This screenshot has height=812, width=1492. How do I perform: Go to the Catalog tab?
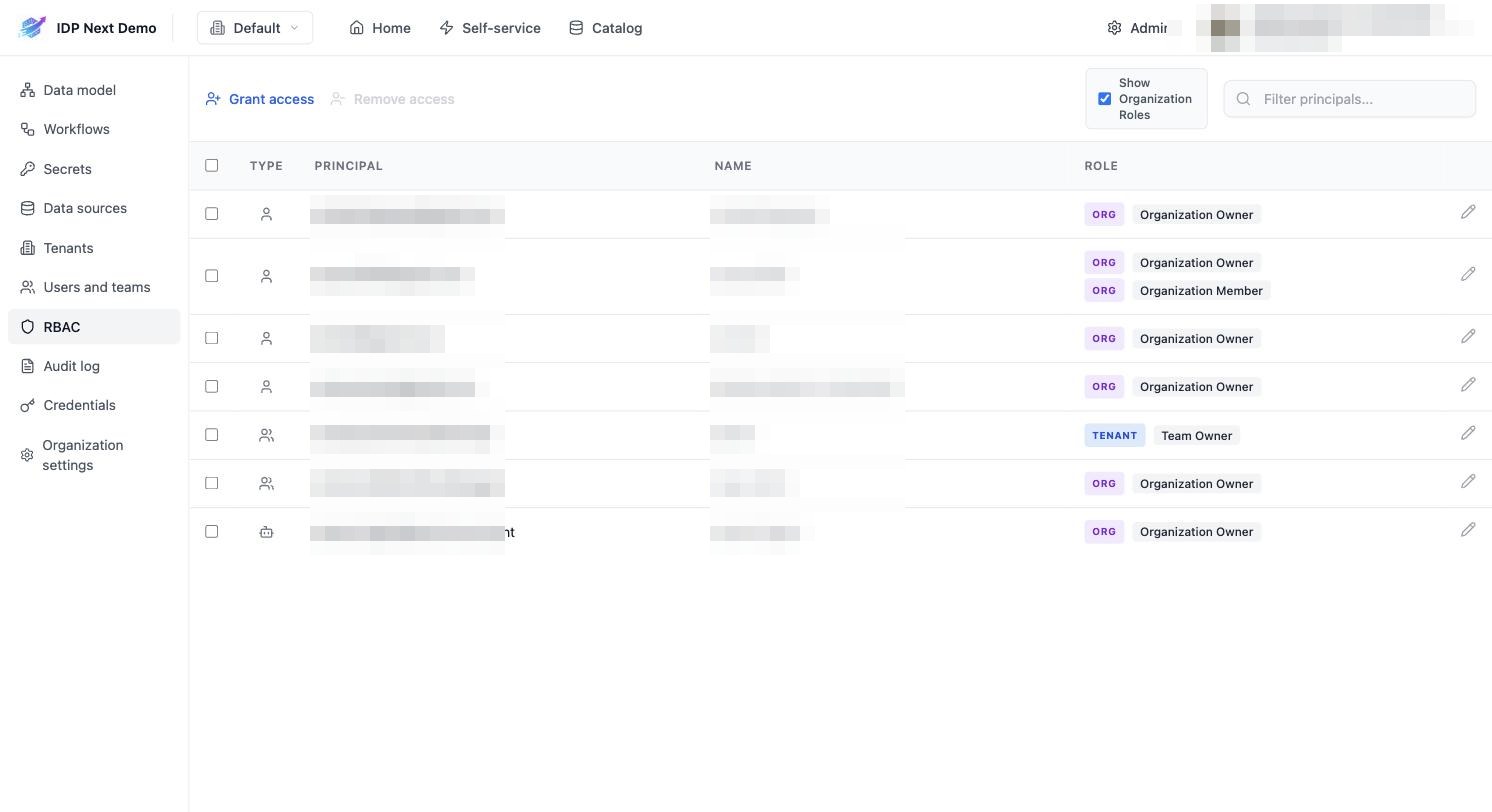(605, 28)
